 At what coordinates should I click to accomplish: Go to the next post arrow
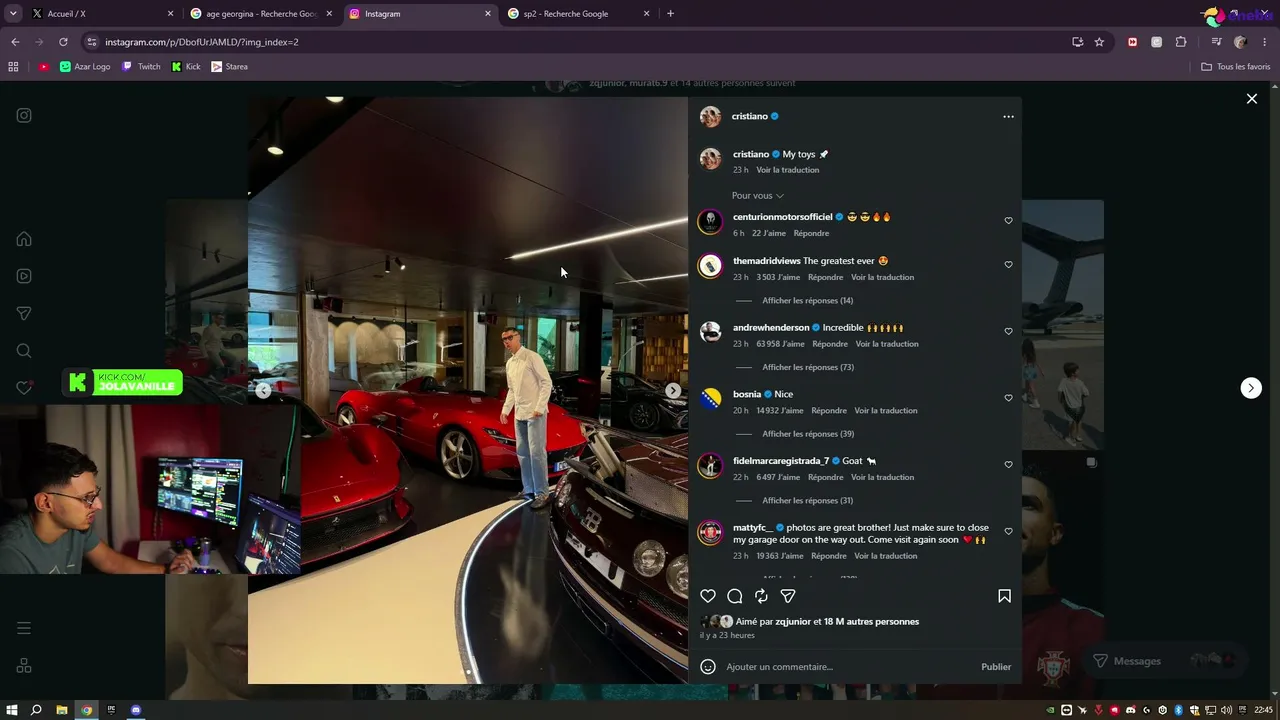(x=1251, y=388)
